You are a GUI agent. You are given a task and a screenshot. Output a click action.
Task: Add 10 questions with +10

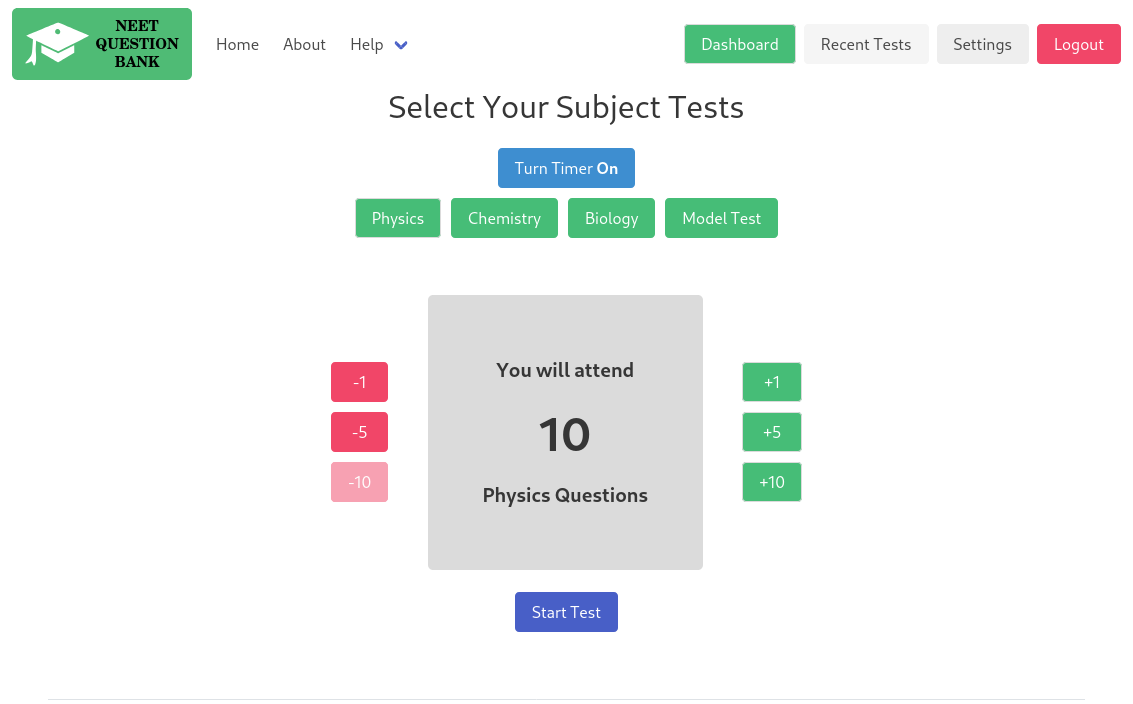(771, 482)
